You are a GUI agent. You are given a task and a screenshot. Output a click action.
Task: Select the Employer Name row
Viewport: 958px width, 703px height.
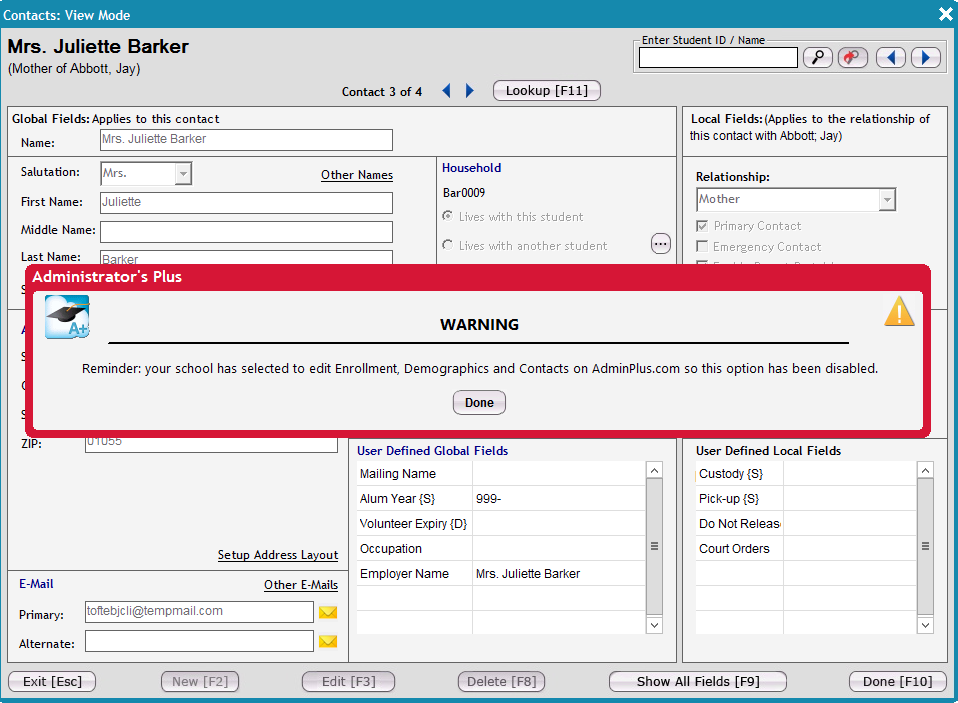(x=500, y=574)
